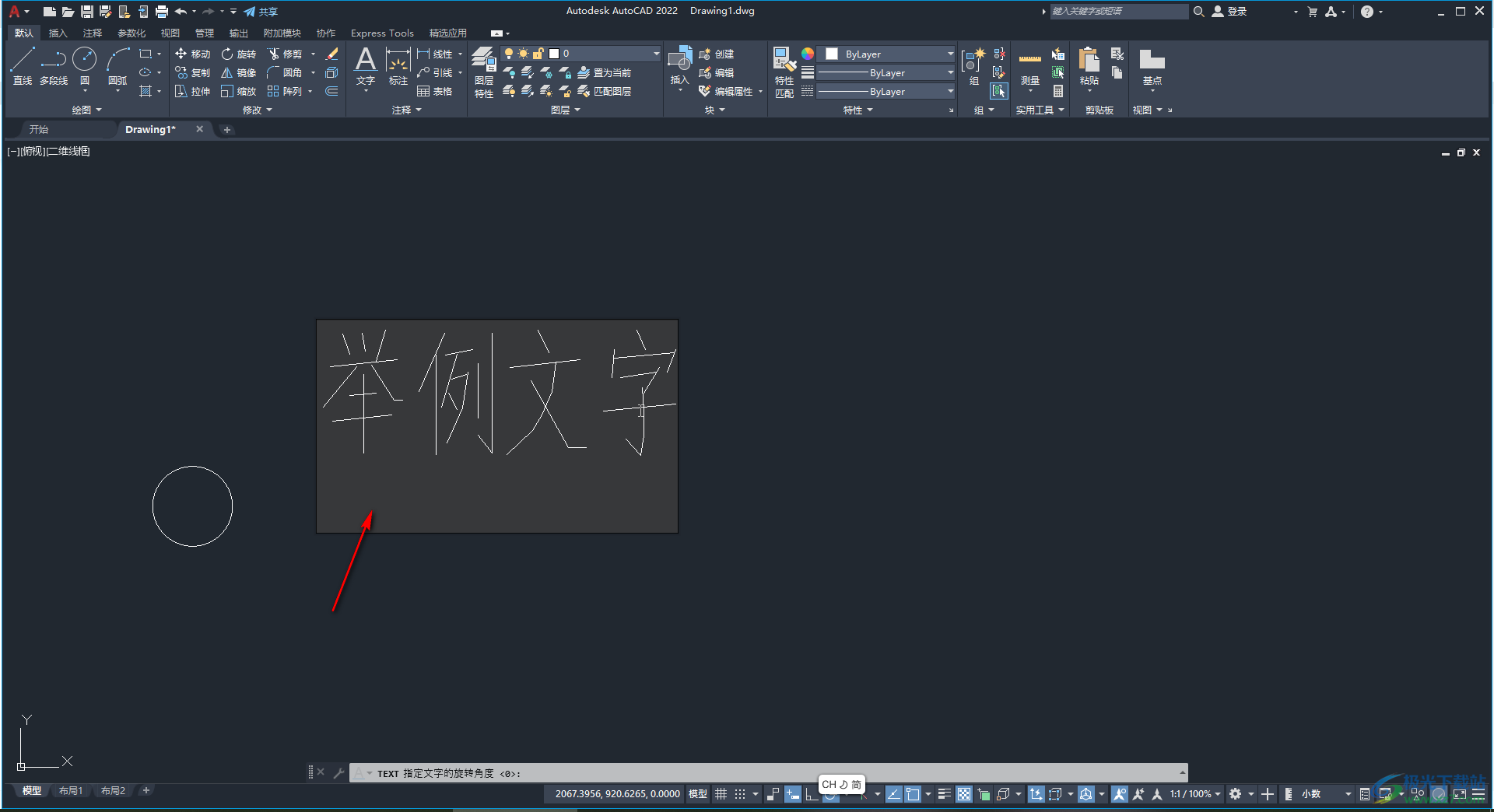The image size is (1494, 812).
Task: Click 匹配图层 (Match Layer) button
Action: (x=605, y=91)
